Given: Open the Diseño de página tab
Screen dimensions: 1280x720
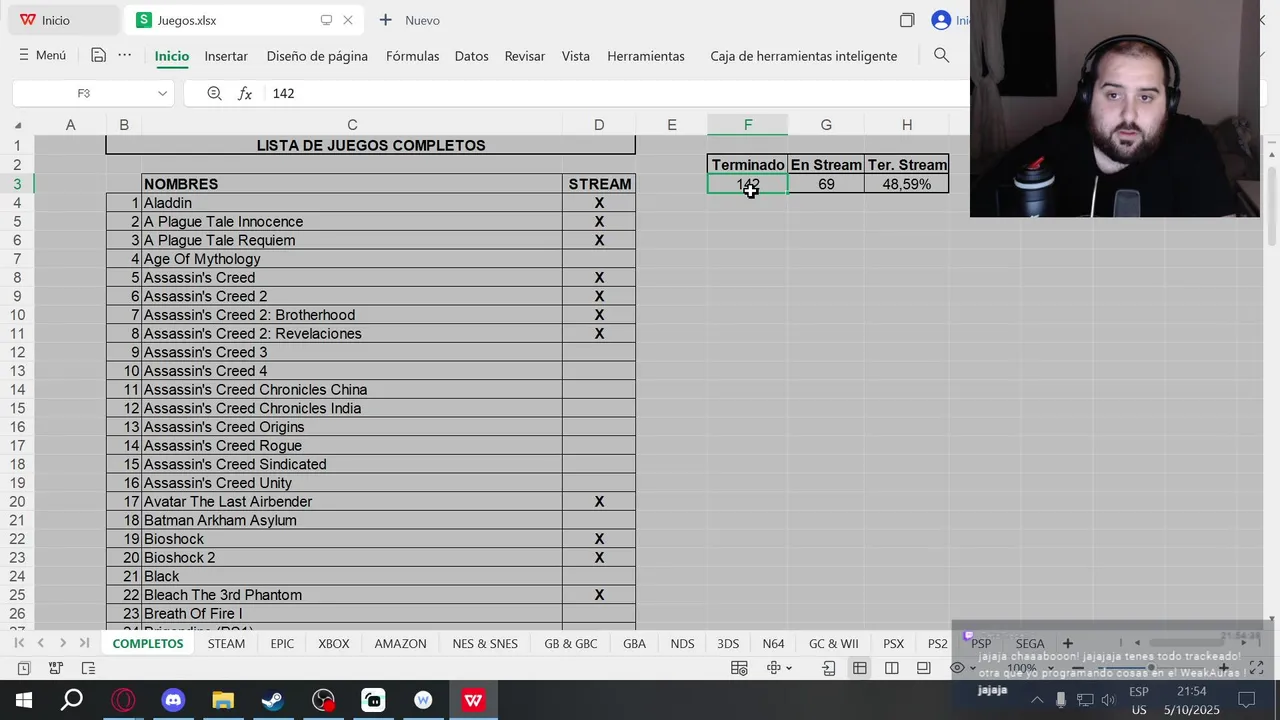Looking at the screenshot, I should click(x=317, y=56).
